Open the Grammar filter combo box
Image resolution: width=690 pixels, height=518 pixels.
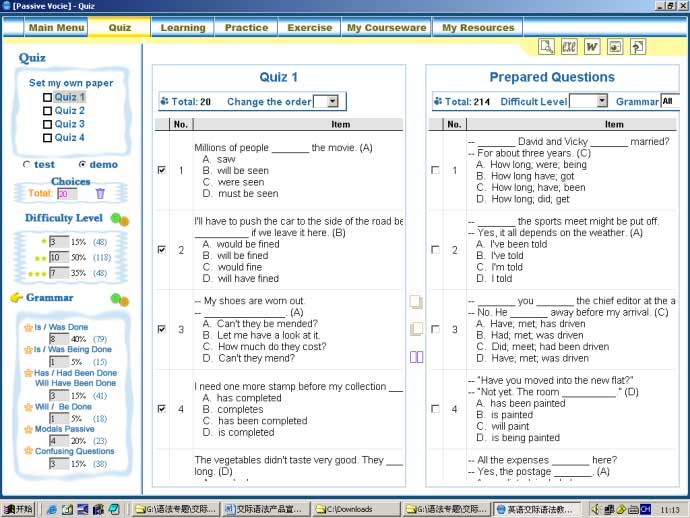(x=670, y=101)
